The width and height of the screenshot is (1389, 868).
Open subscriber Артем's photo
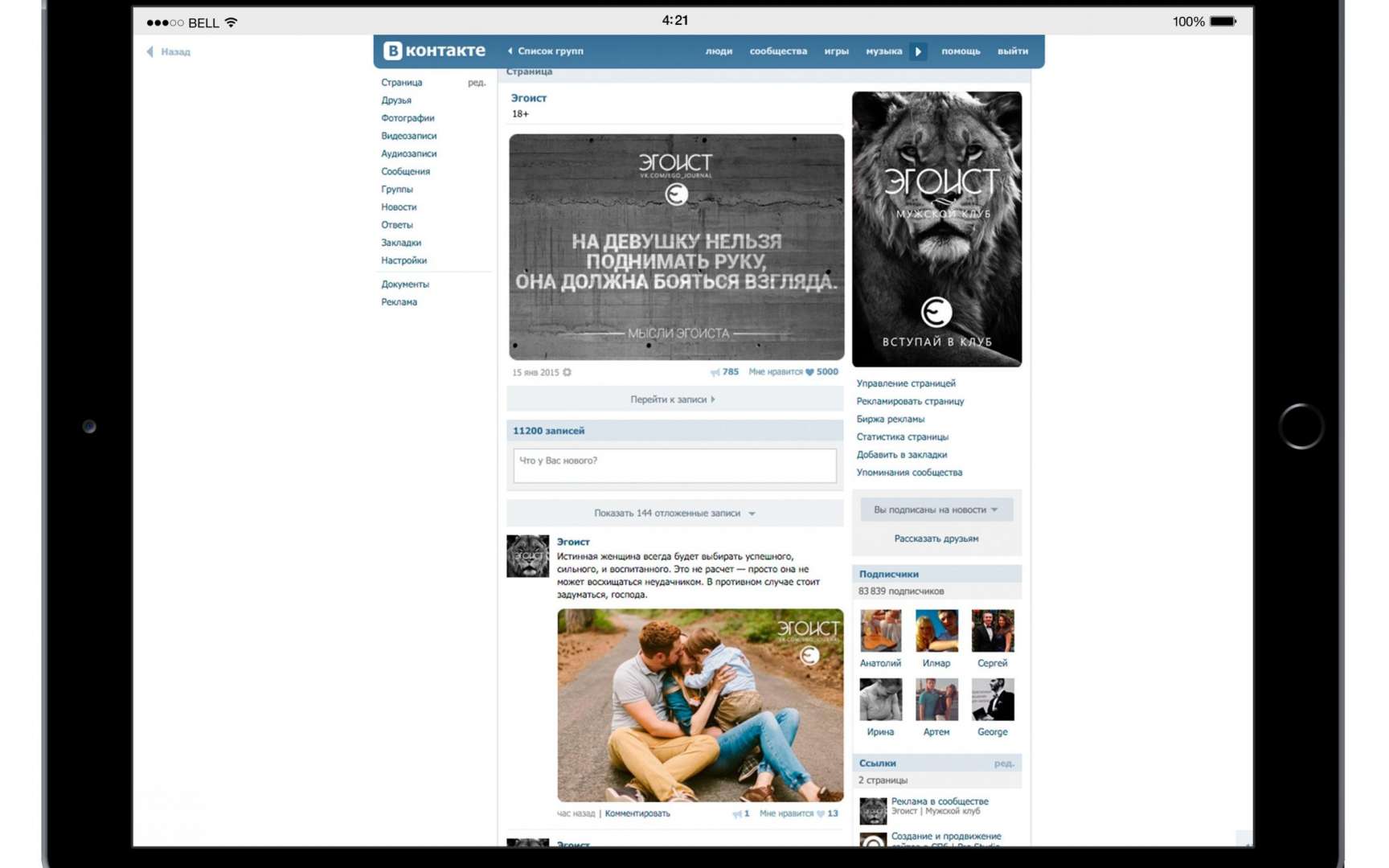pyautogui.click(x=936, y=699)
